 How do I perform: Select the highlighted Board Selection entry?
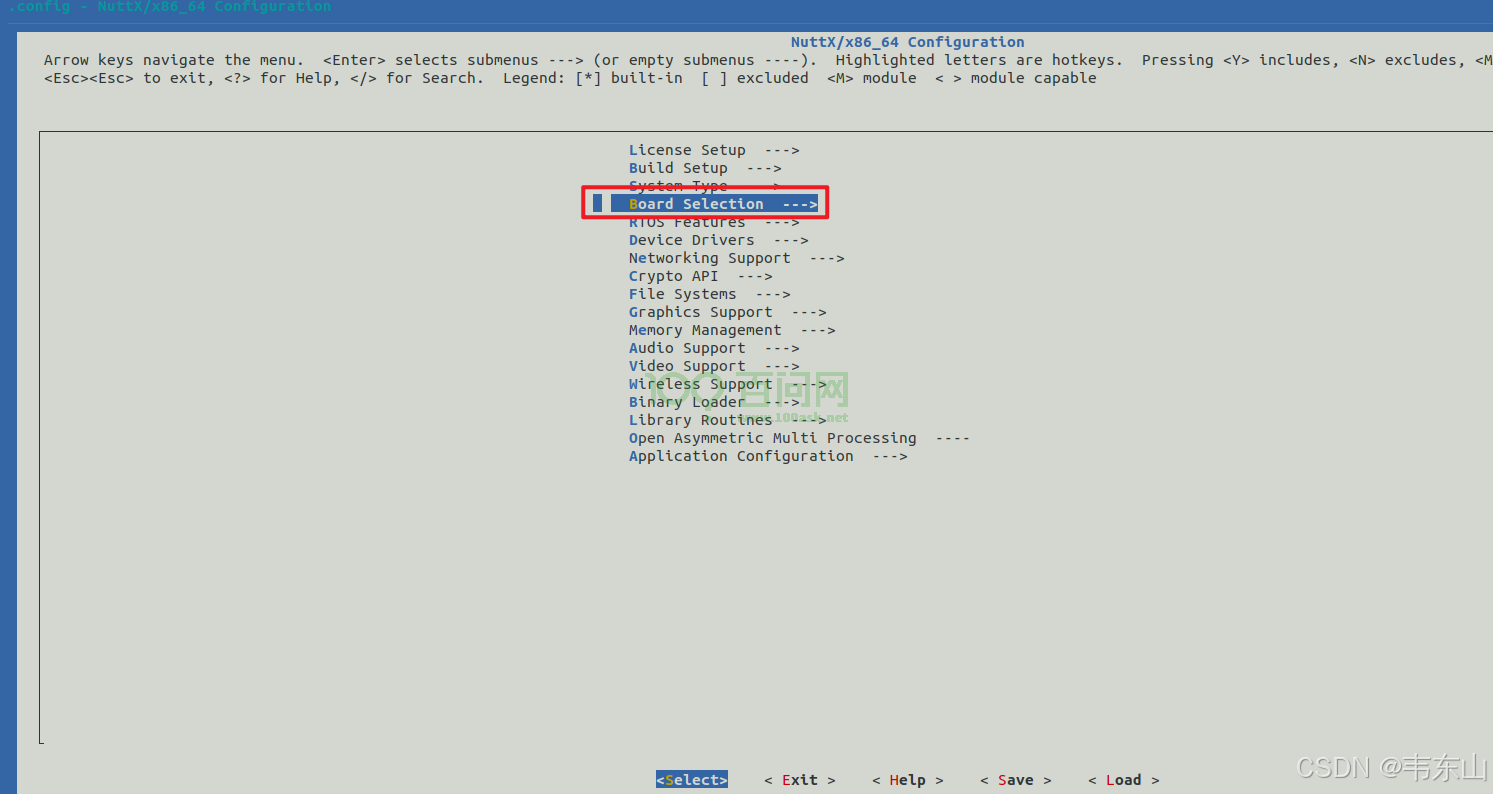(x=714, y=204)
